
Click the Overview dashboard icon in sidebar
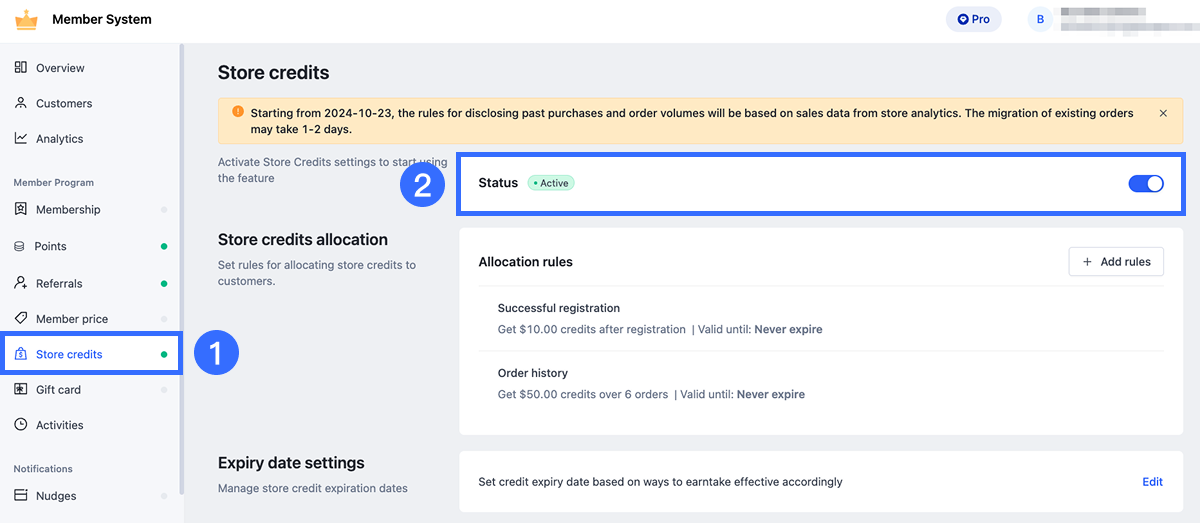20,68
